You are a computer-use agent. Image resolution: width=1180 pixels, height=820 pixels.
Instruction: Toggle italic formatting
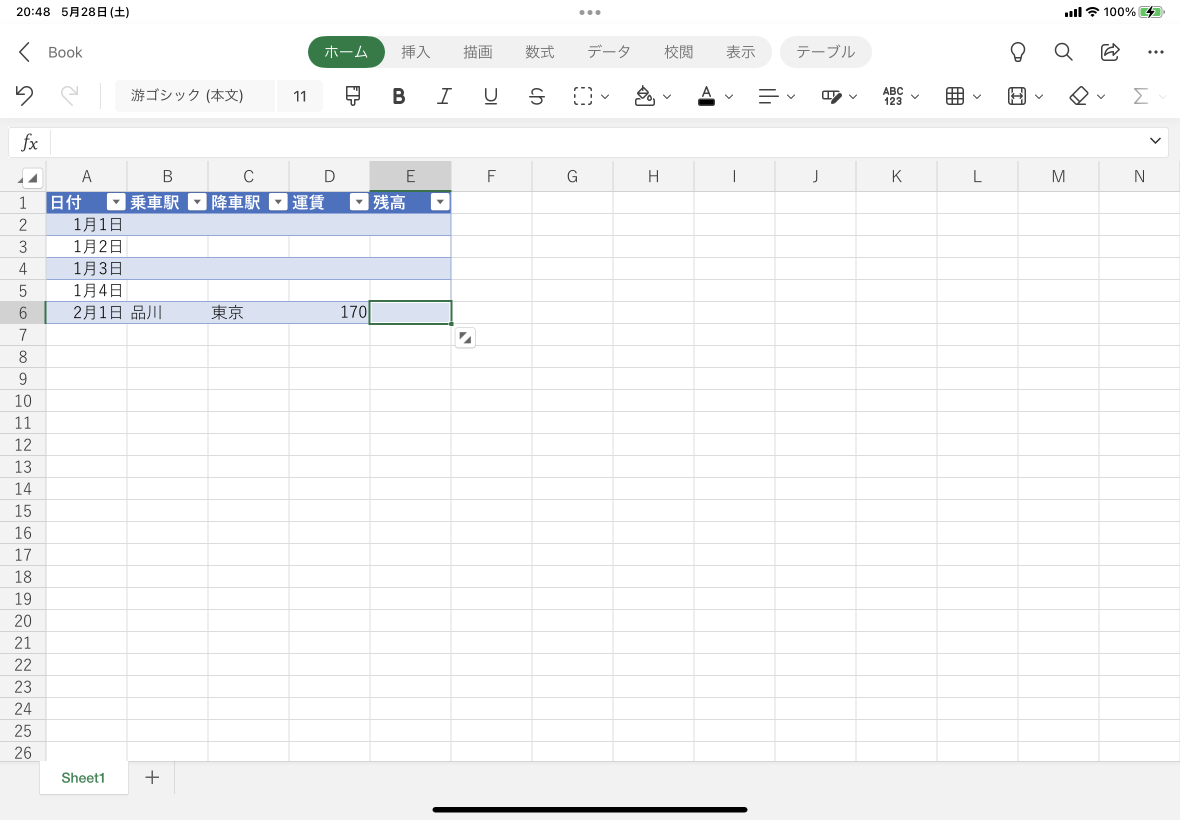click(445, 96)
